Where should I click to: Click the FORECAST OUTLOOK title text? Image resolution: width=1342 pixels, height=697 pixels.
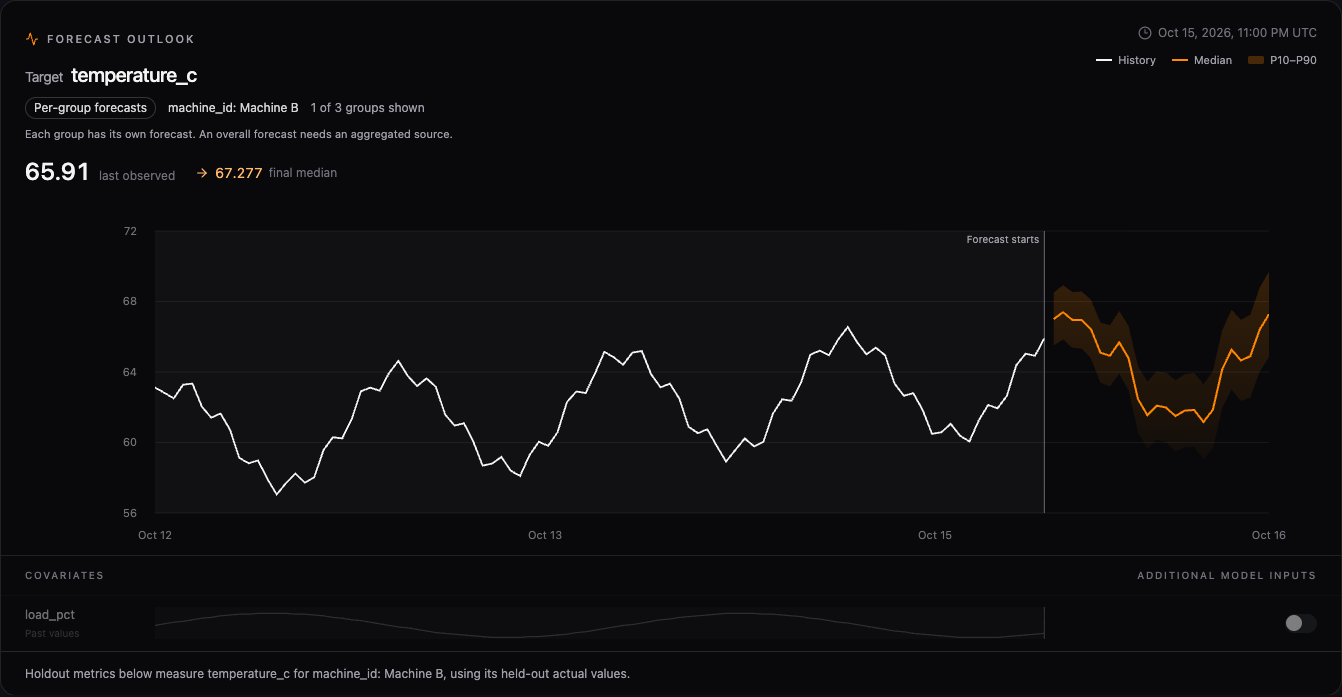coord(121,39)
